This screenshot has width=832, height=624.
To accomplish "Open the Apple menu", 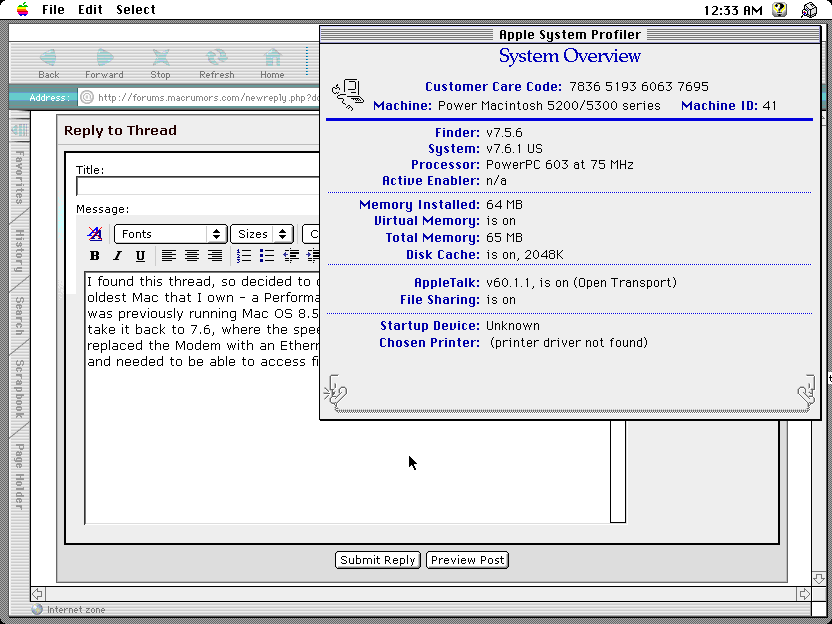I will [x=21, y=10].
